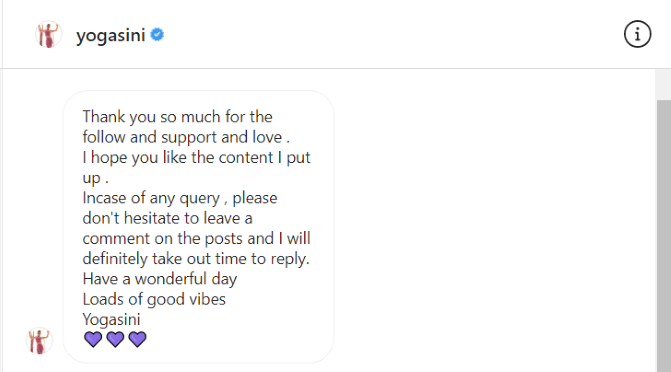671x372 pixels.
Task: Click the "I hope you like the content" line
Action: point(196,158)
